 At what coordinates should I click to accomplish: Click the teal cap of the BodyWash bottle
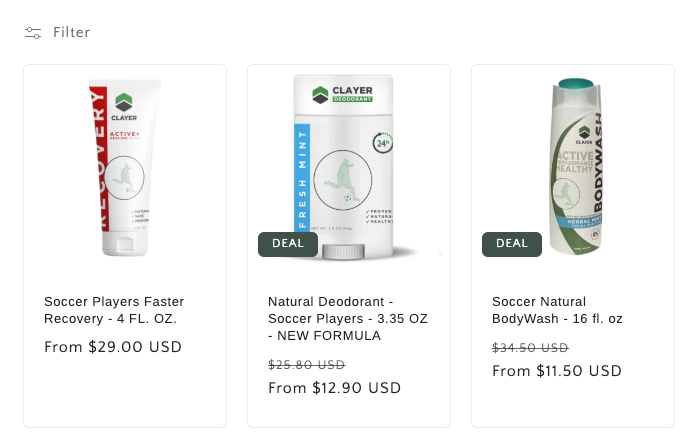pyautogui.click(x=576, y=84)
